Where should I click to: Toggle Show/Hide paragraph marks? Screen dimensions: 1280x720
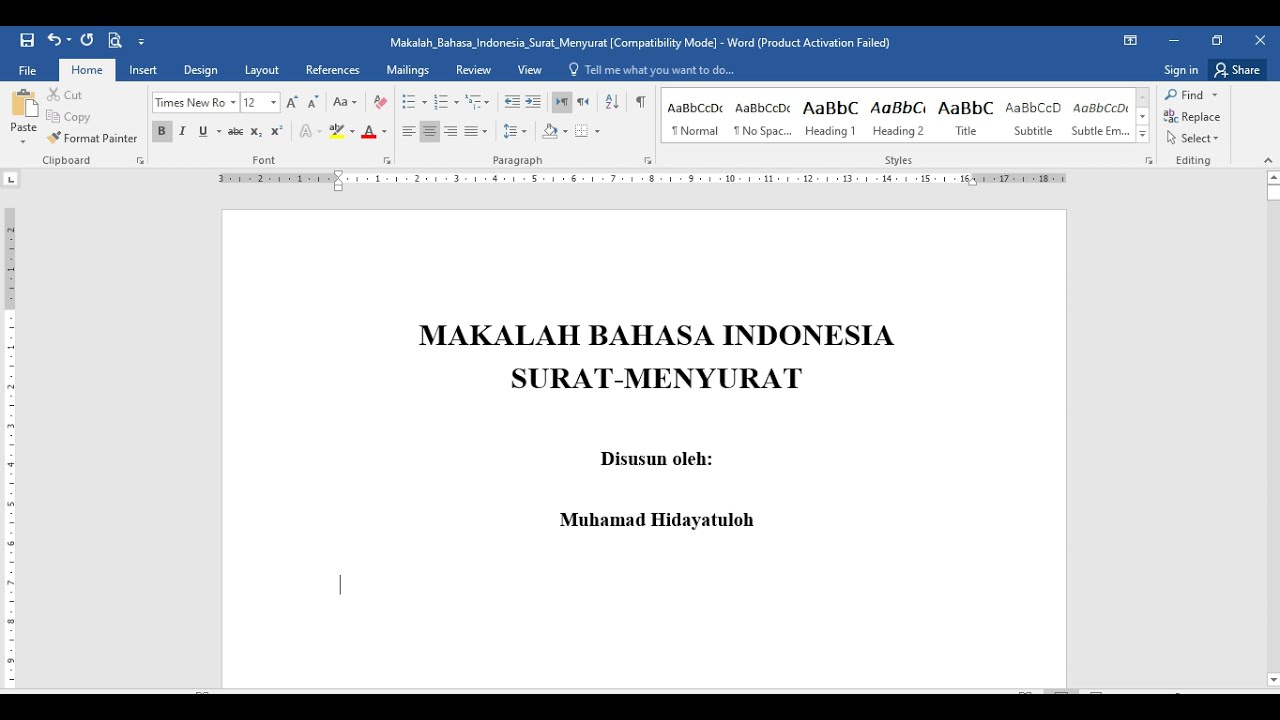click(640, 102)
